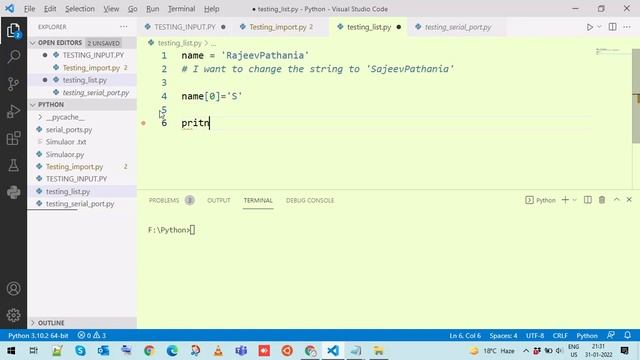Open TESTING_INPUT.PY in PYTHON file tree
Viewport: 640px width, 360px height.
pos(76,179)
